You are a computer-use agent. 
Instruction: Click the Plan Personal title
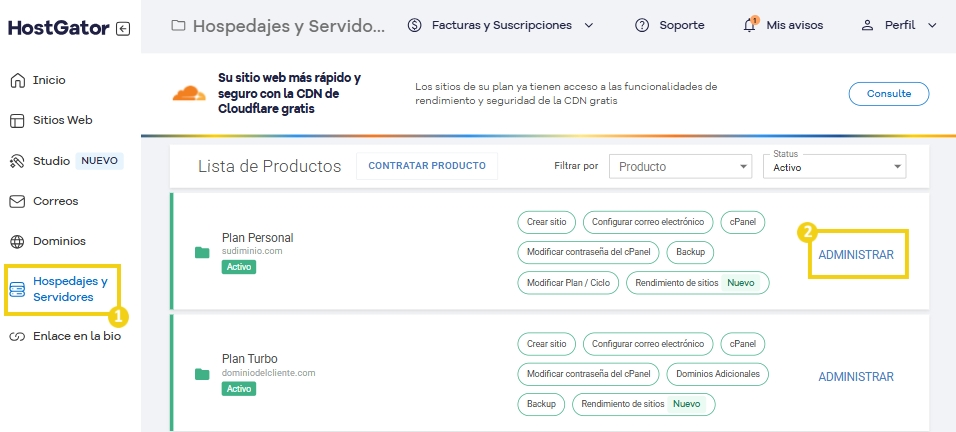point(257,238)
